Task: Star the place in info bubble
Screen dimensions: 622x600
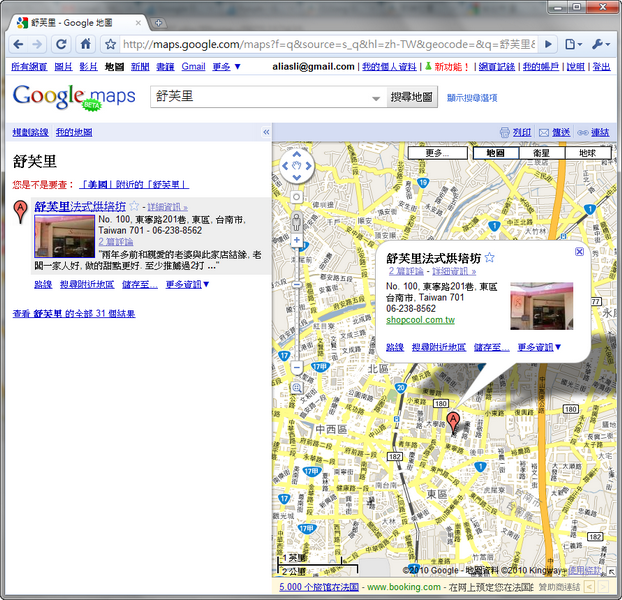Action: (x=490, y=258)
